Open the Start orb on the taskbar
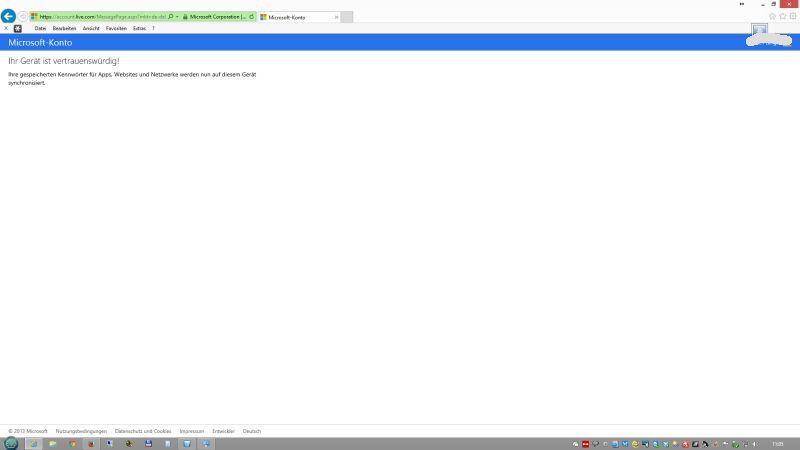800x450 pixels. click(x=11, y=443)
